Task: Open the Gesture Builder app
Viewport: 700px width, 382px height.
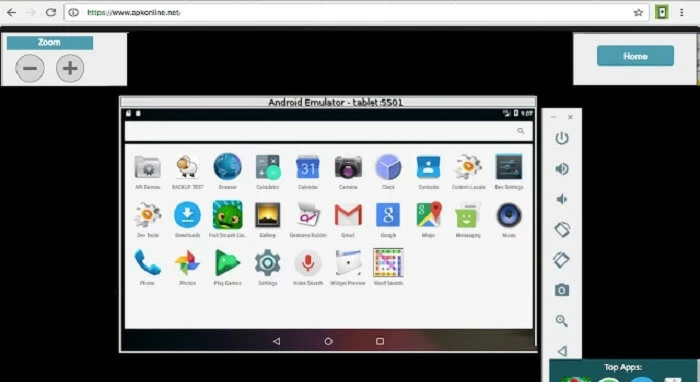Action: coord(308,215)
